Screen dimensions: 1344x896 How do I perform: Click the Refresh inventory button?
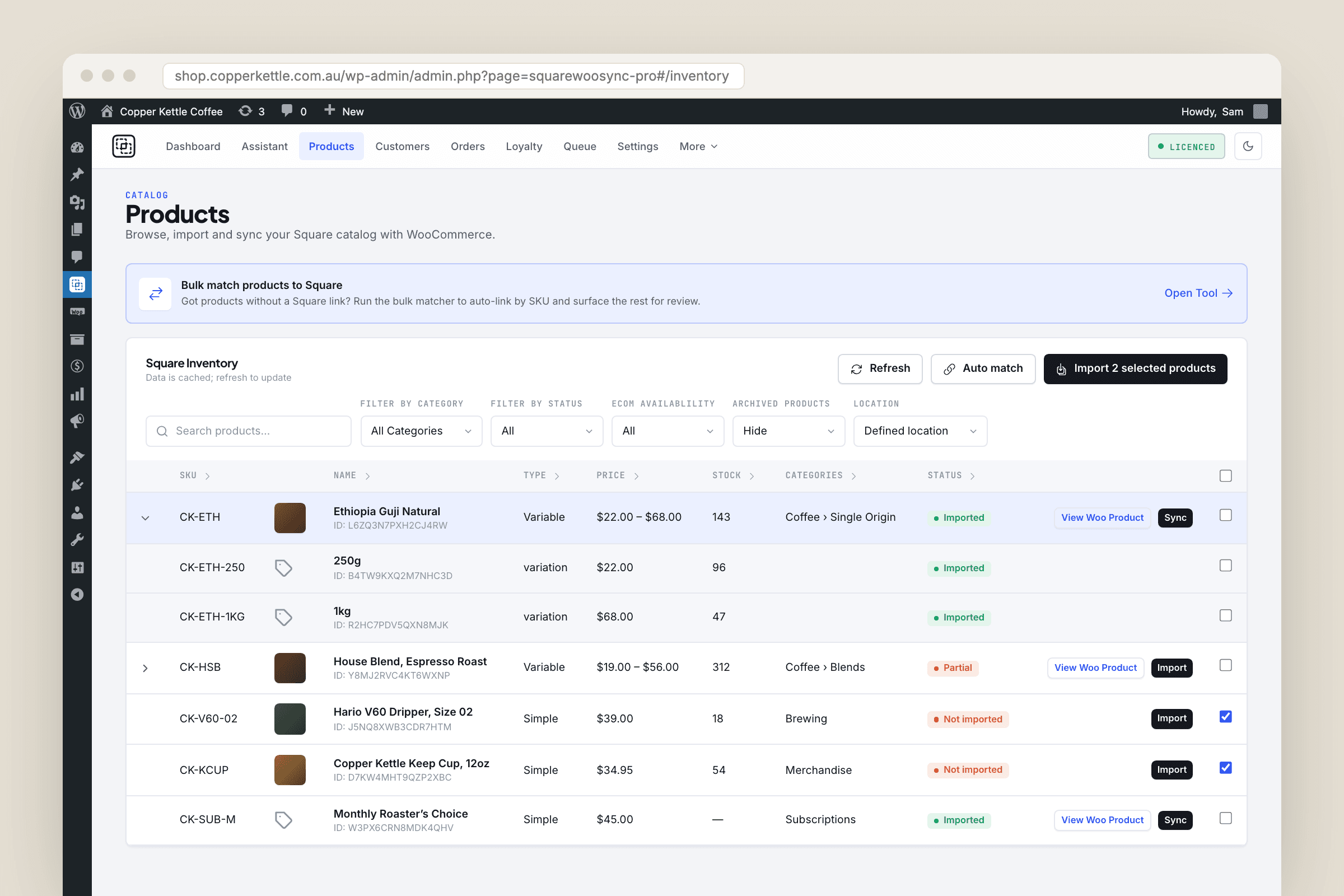tap(880, 368)
